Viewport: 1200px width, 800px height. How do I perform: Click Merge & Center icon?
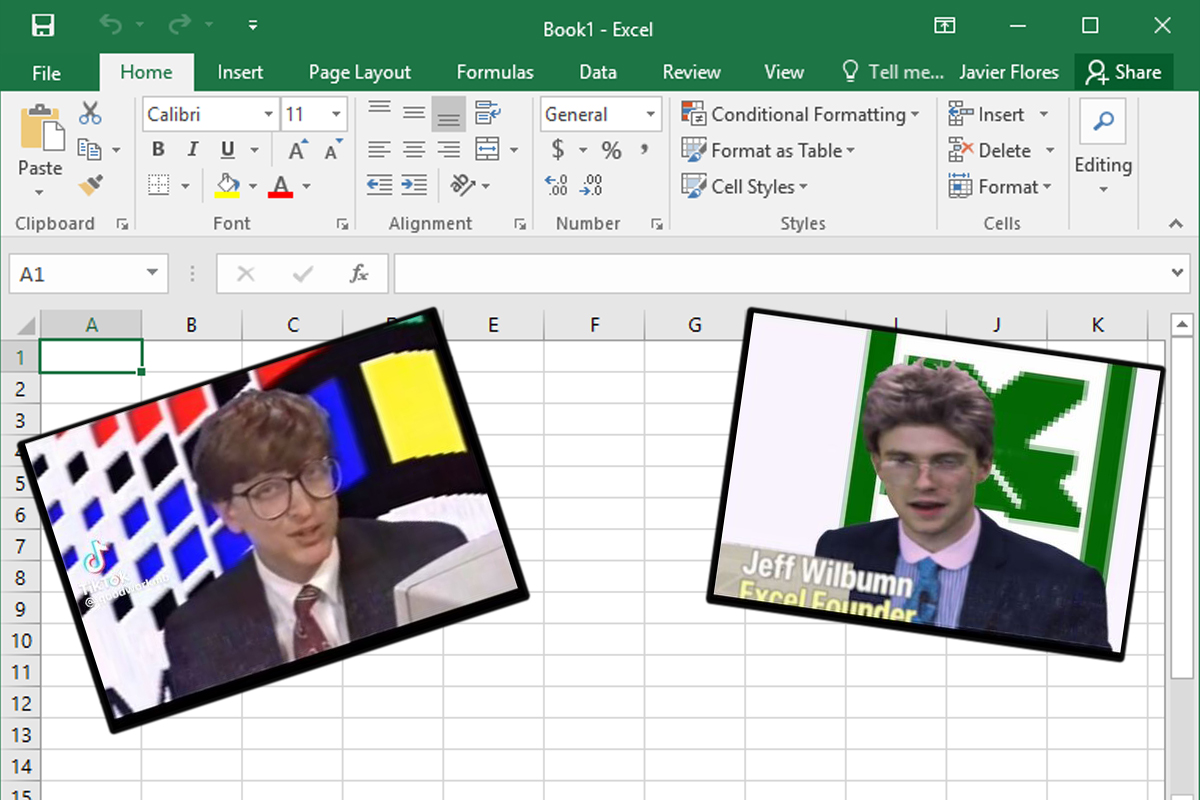(487, 150)
